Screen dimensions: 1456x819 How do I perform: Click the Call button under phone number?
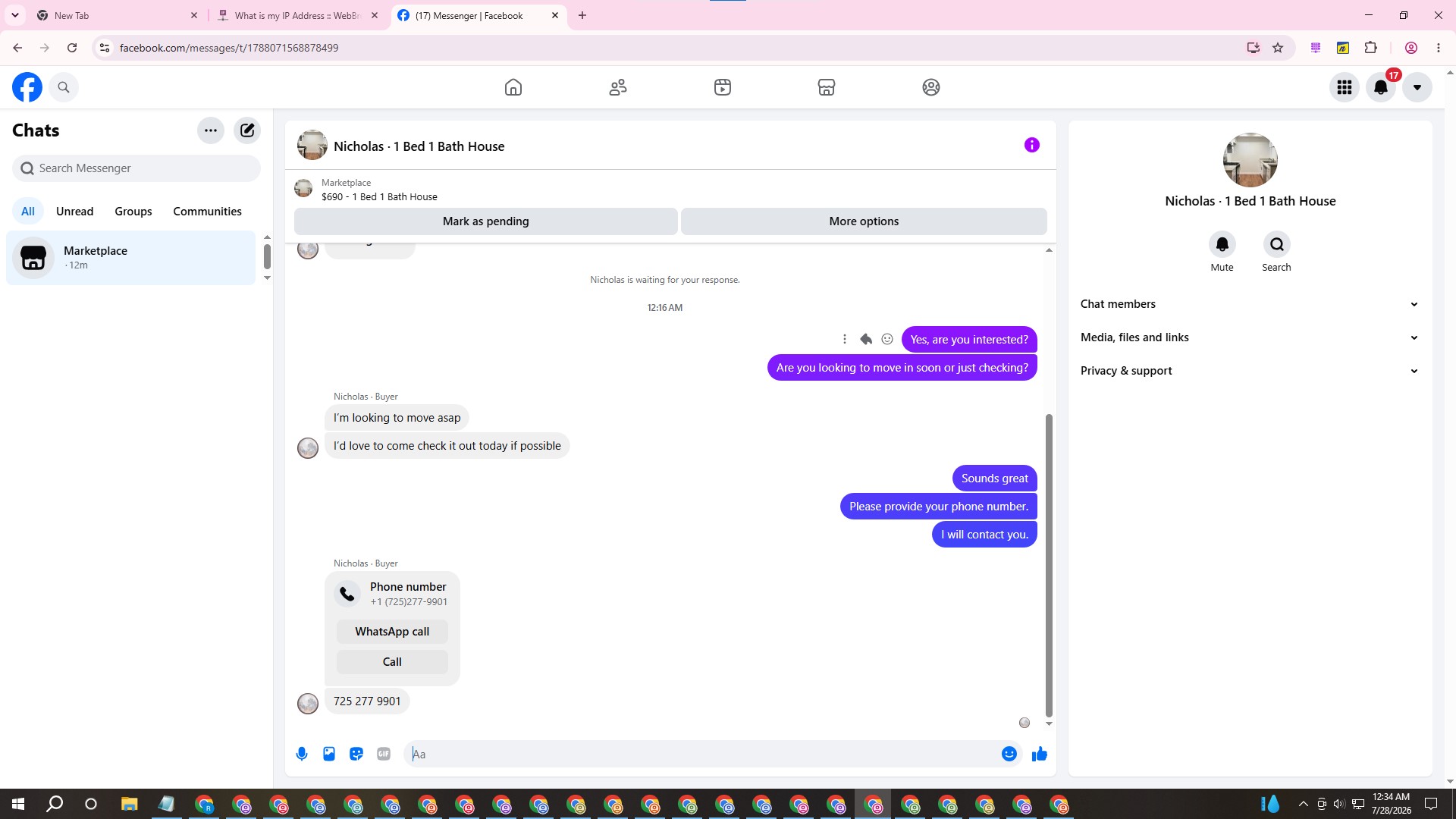pos(392,662)
